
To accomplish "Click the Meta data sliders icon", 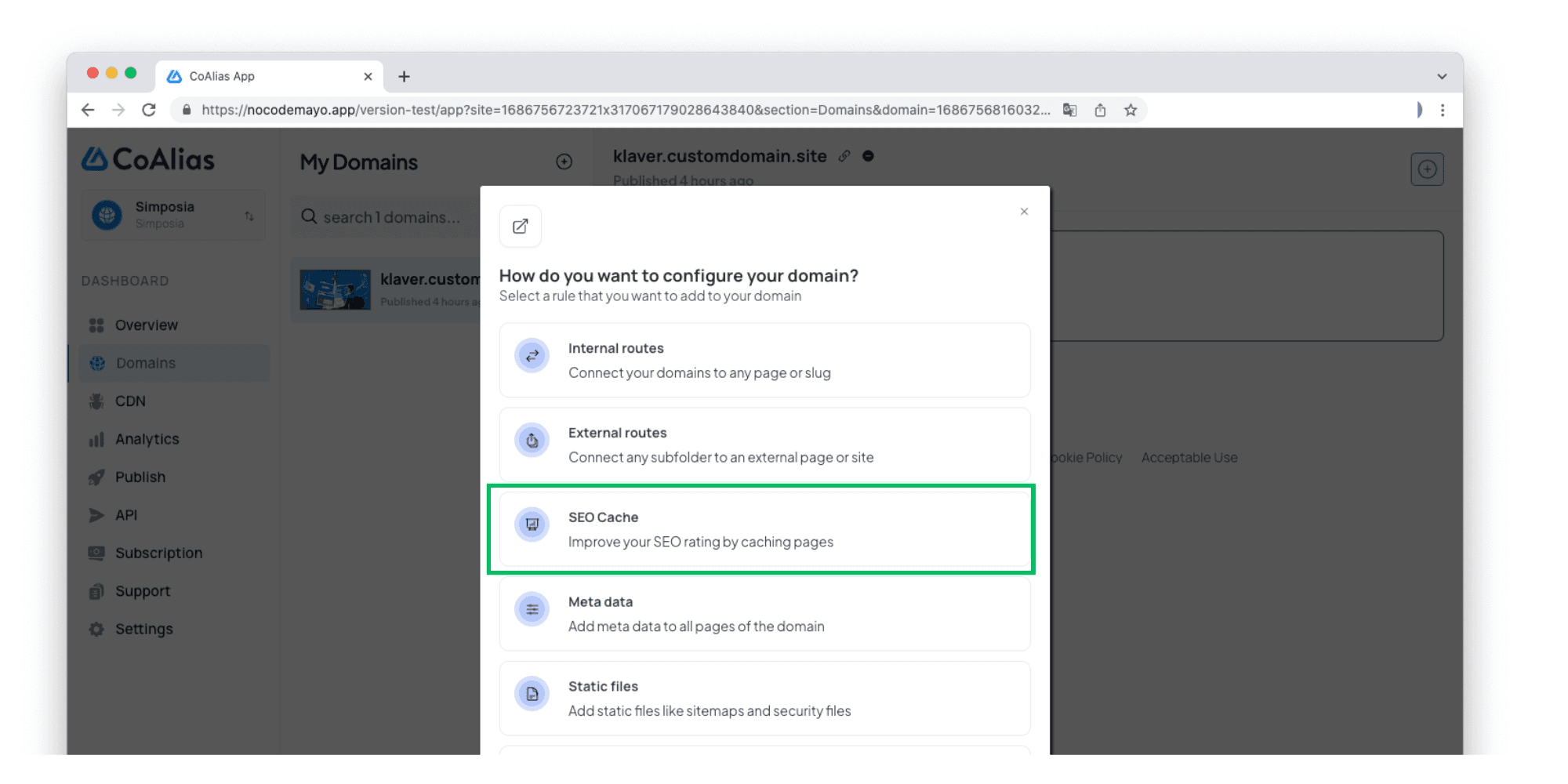I will (x=532, y=609).
